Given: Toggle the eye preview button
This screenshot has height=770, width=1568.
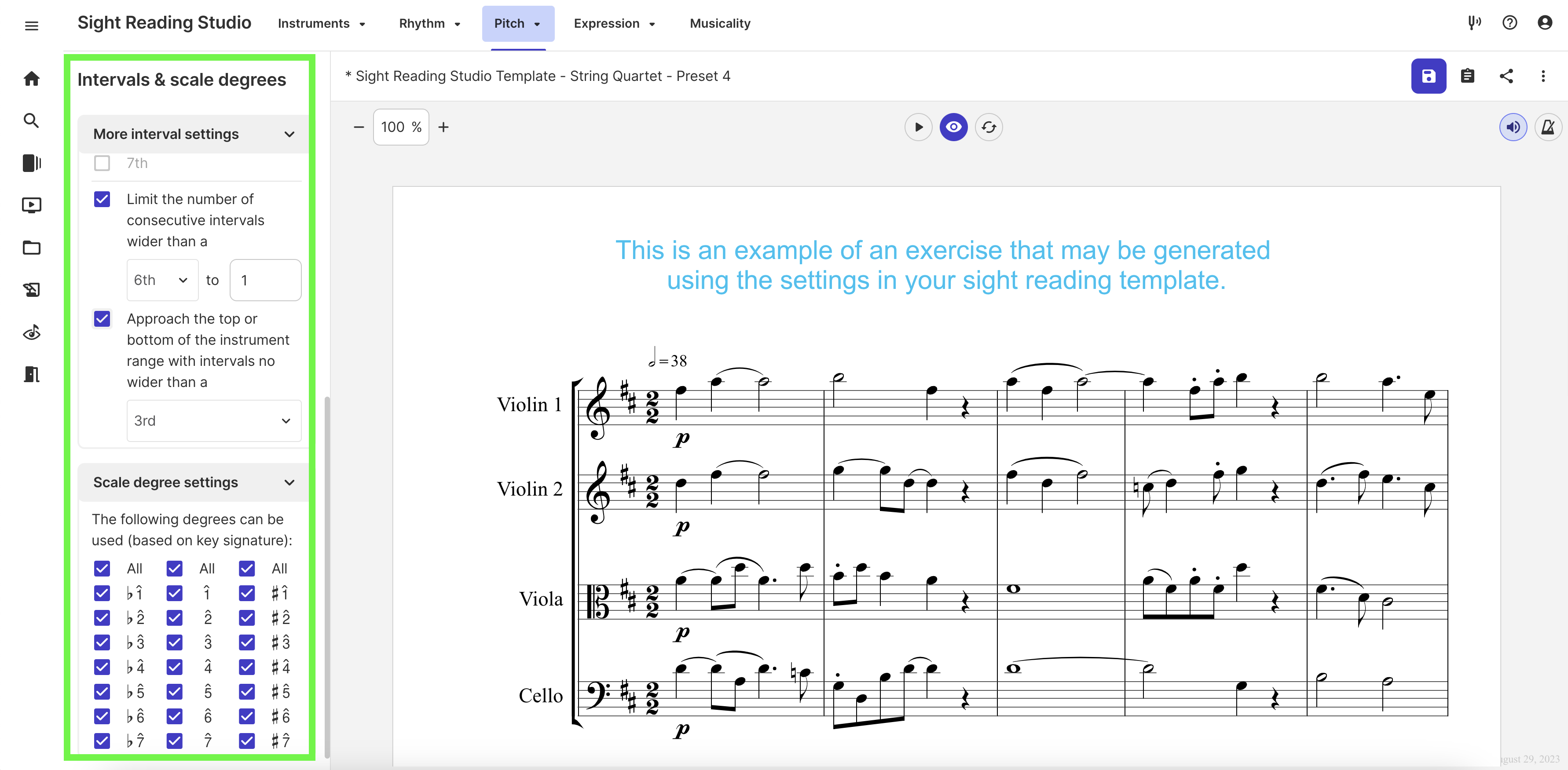Looking at the screenshot, I should [954, 127].
